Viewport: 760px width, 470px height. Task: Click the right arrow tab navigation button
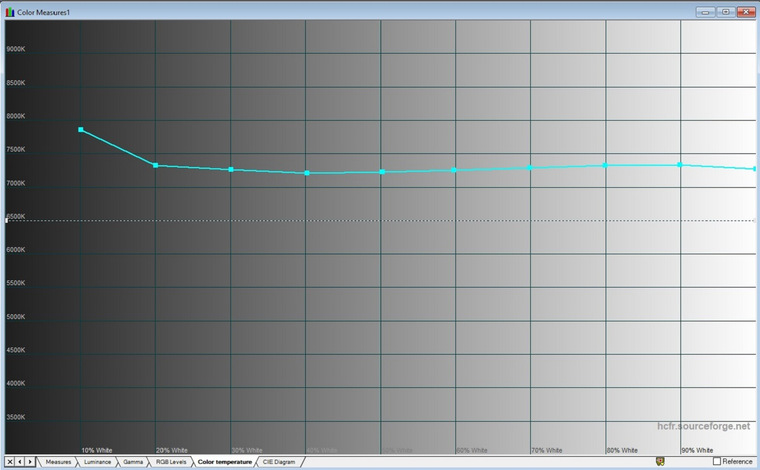30,462
